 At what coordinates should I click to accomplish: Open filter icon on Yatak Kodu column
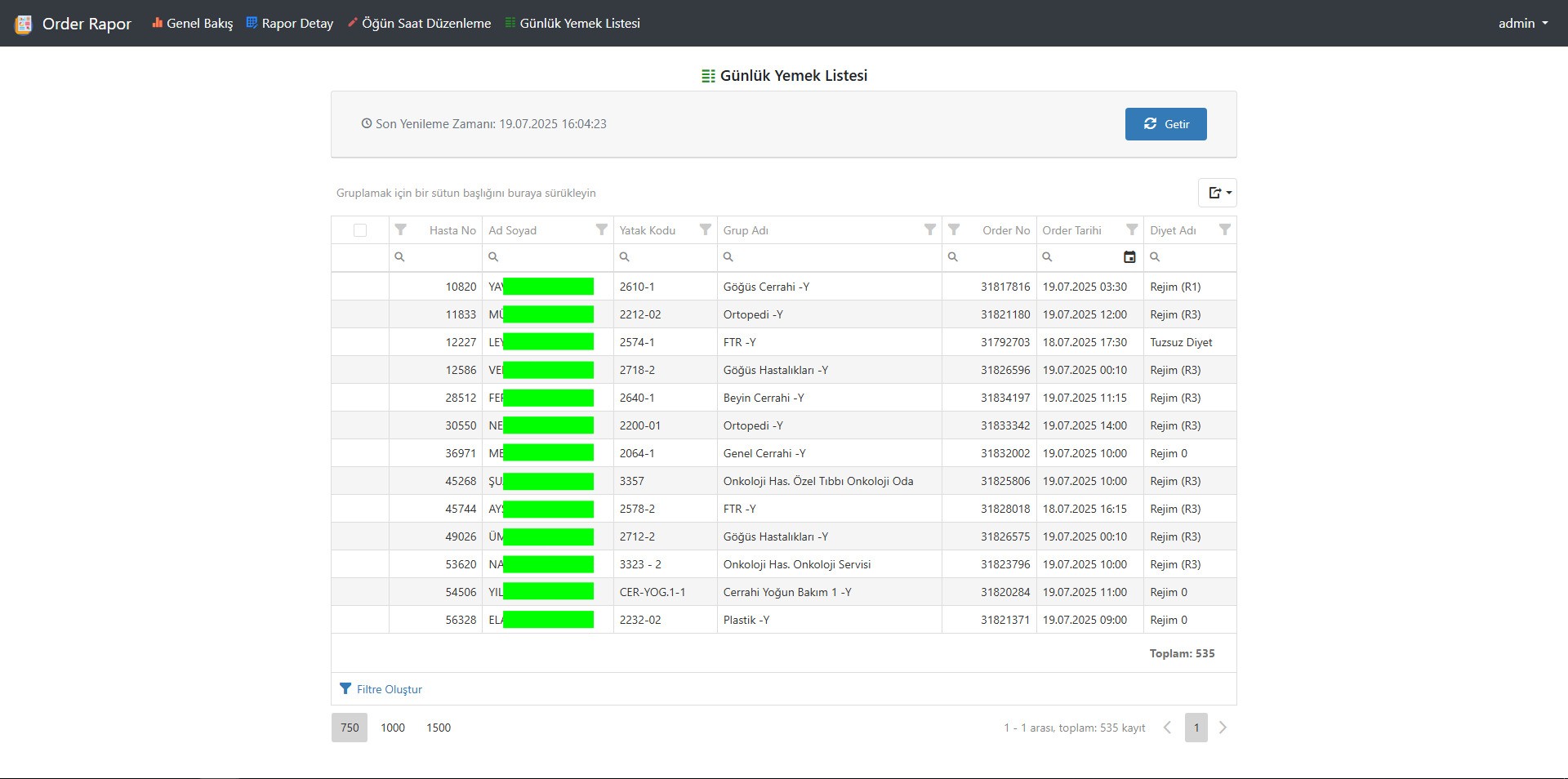tap(705, 230)
